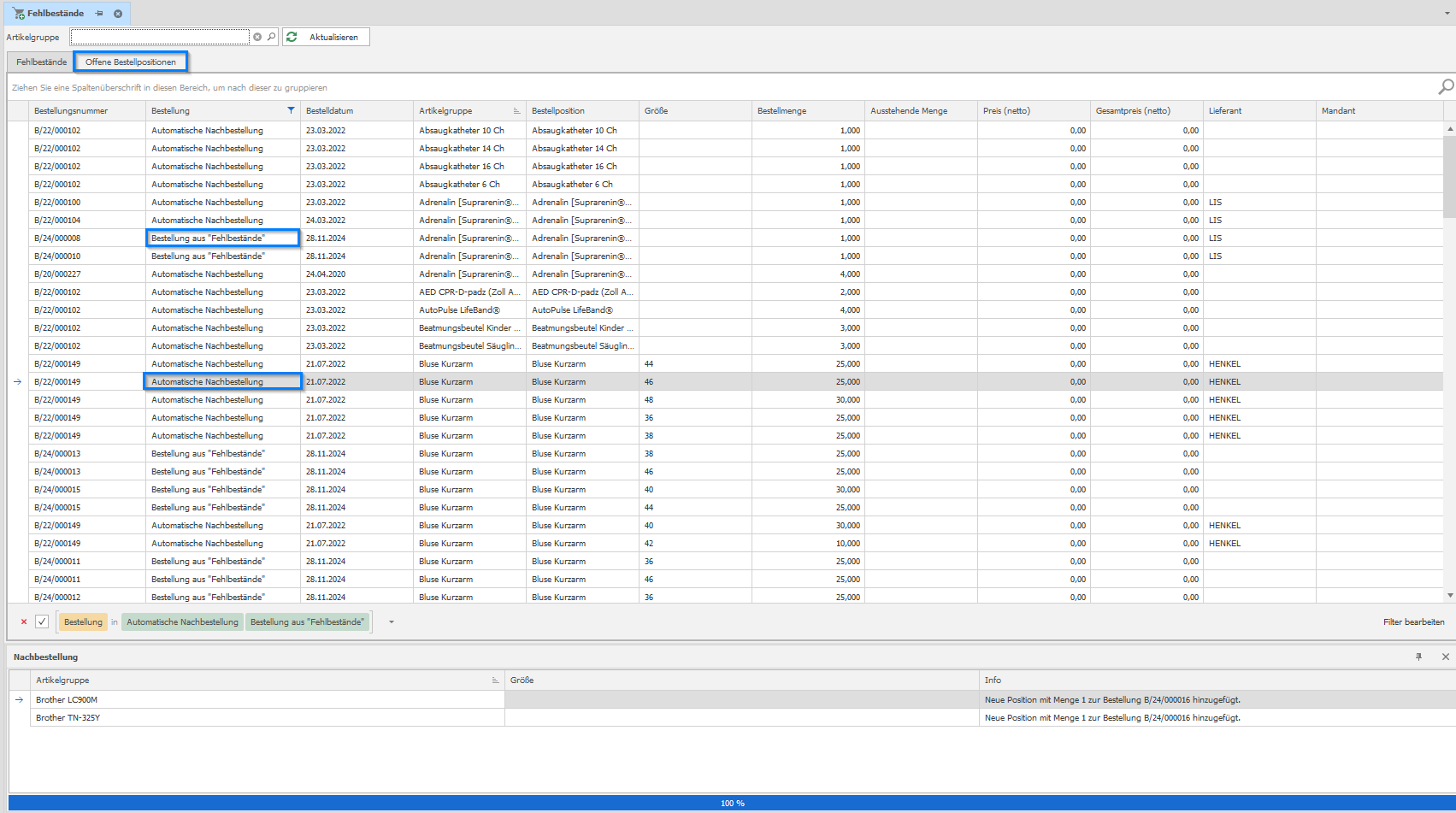1456x813 pixels.
Task: Switch to the Fehlbestände sub-tab
Action: [x=41, y=62]
